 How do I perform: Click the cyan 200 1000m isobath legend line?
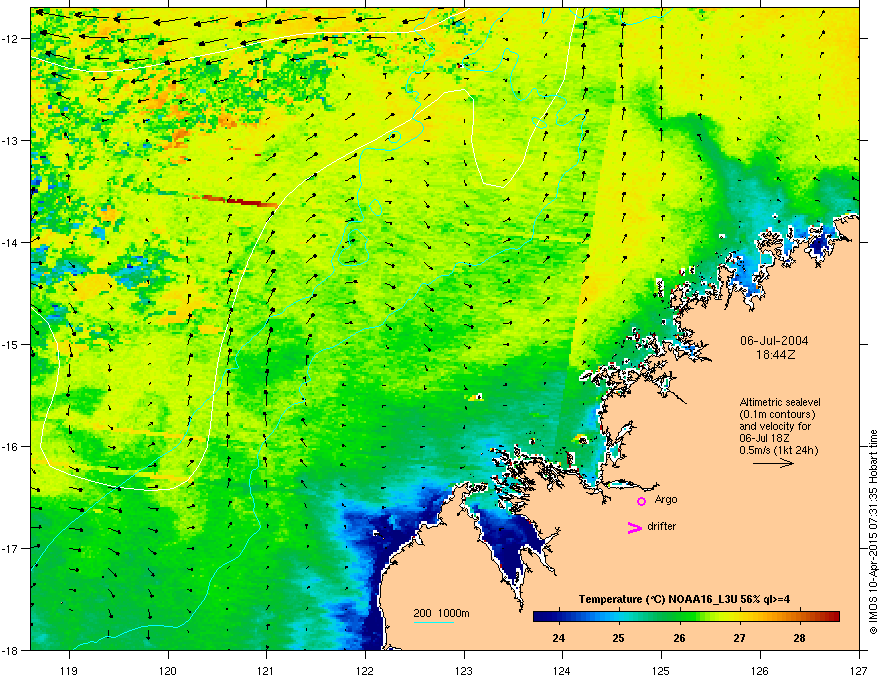point(433,622)
